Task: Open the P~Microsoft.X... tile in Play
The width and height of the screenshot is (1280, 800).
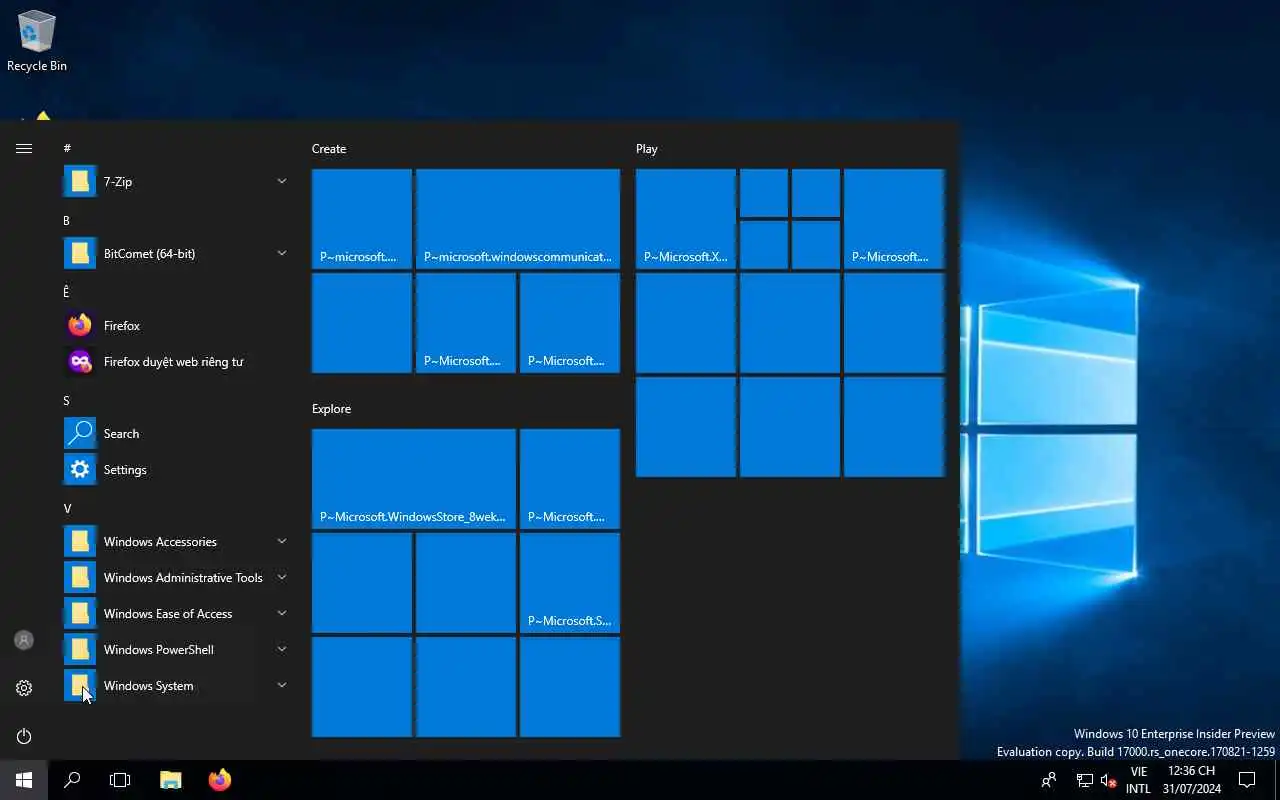Action: (686, 219)
